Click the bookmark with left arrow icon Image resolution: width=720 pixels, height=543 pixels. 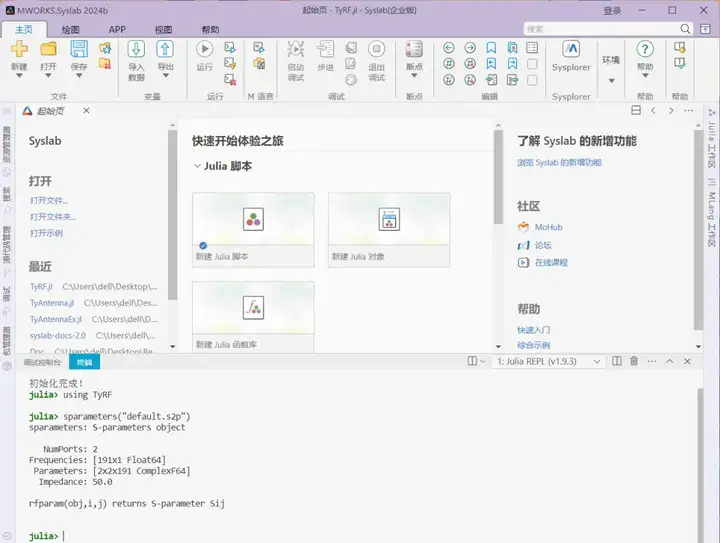[x=491, y=64]
